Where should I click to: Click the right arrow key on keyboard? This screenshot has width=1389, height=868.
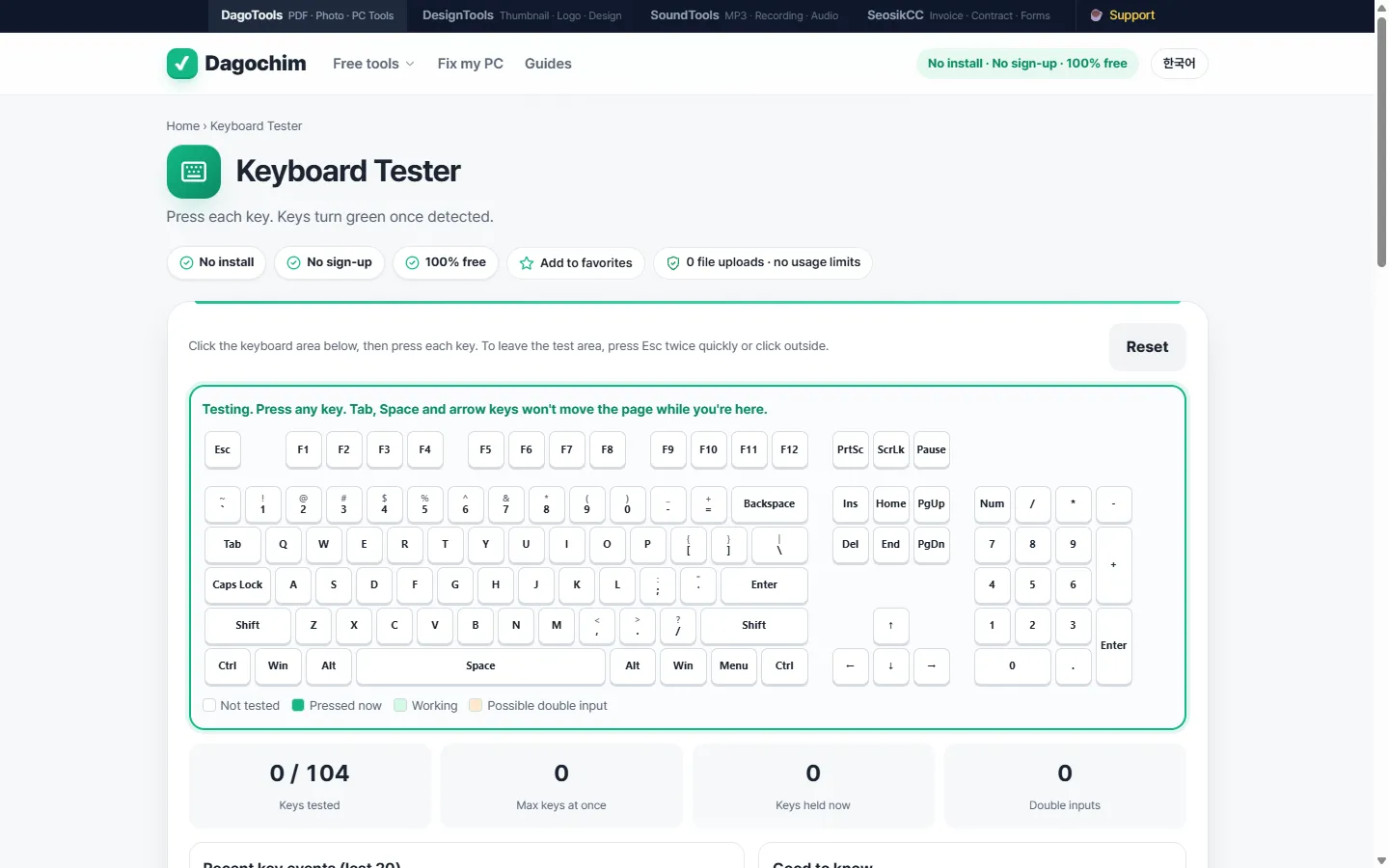932,666
